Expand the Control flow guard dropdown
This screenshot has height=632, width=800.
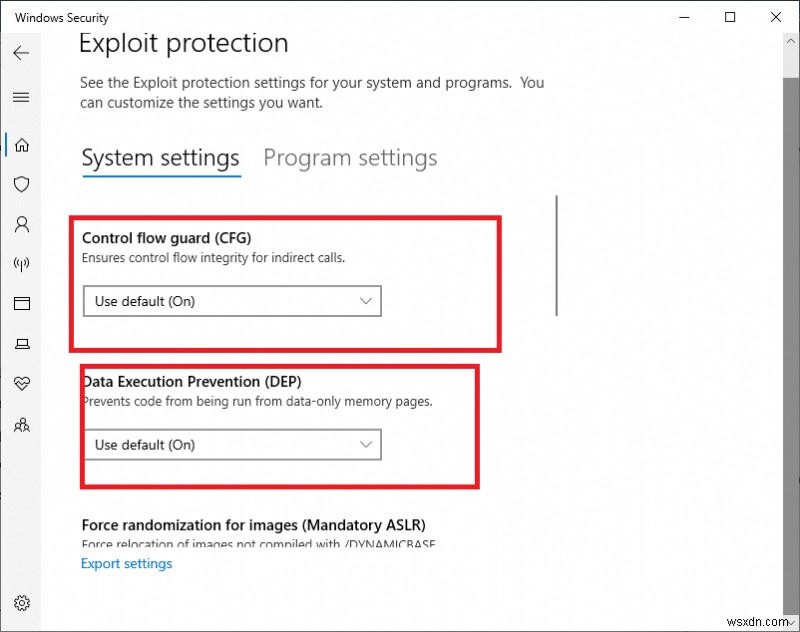click(232, 301)
